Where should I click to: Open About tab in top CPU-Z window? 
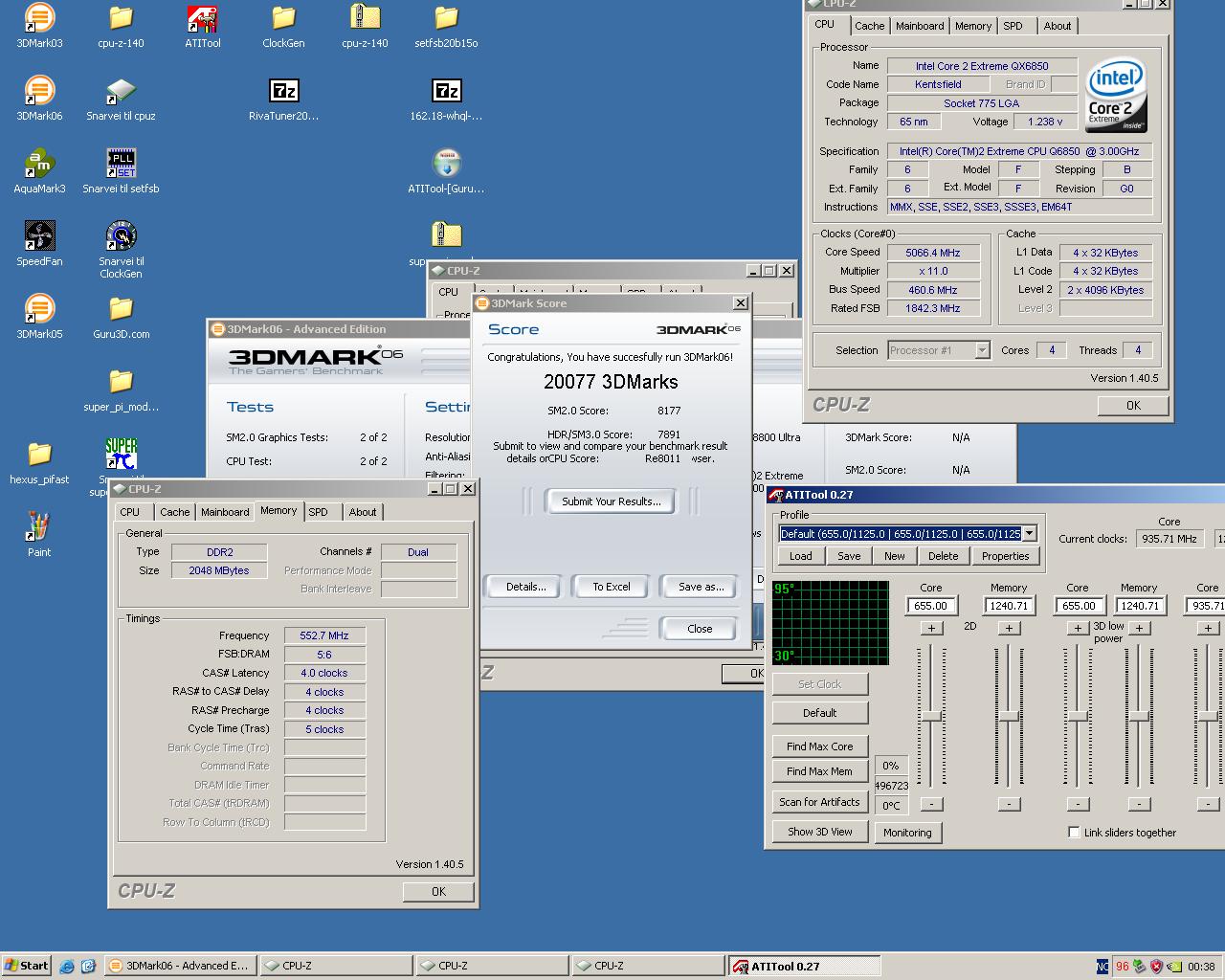point(1058,26)
